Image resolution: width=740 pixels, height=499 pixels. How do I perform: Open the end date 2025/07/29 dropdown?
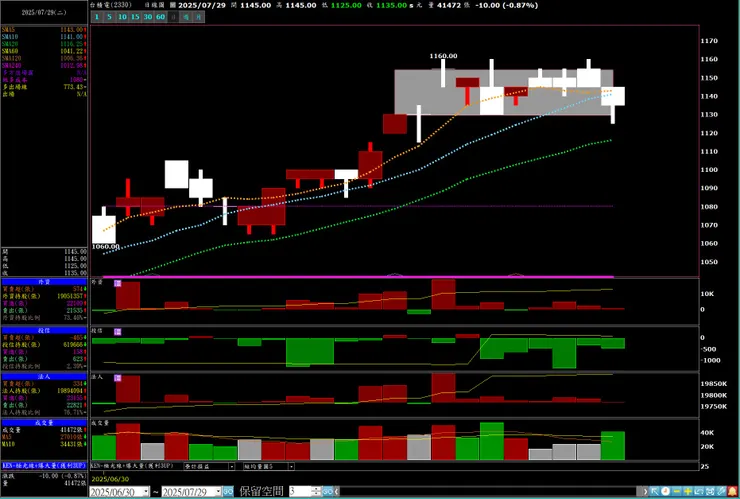(219, 491)
